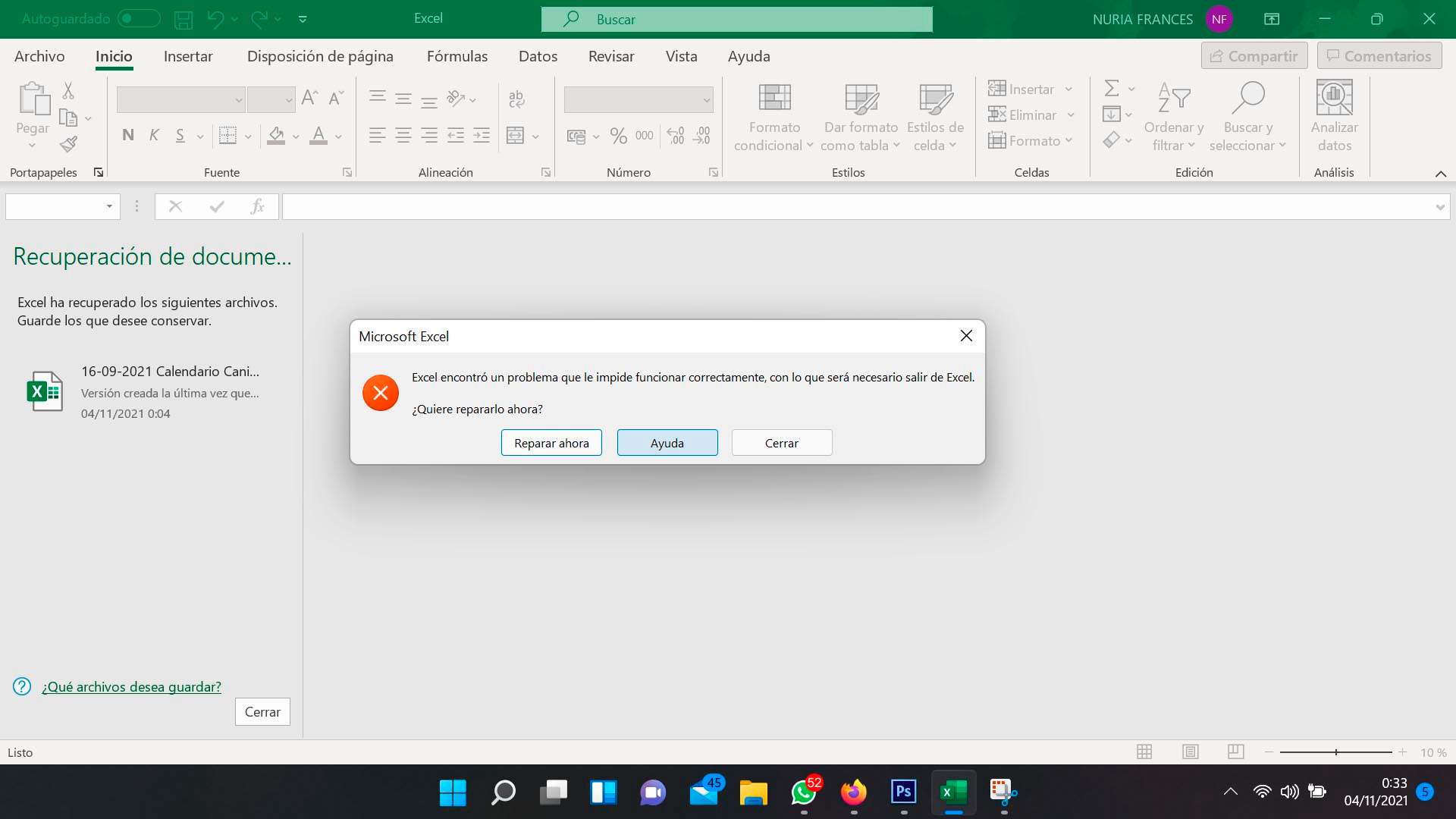Click Cerrar button in error dialog
The height and width of the screenshot is (819, 1456).
782,443
